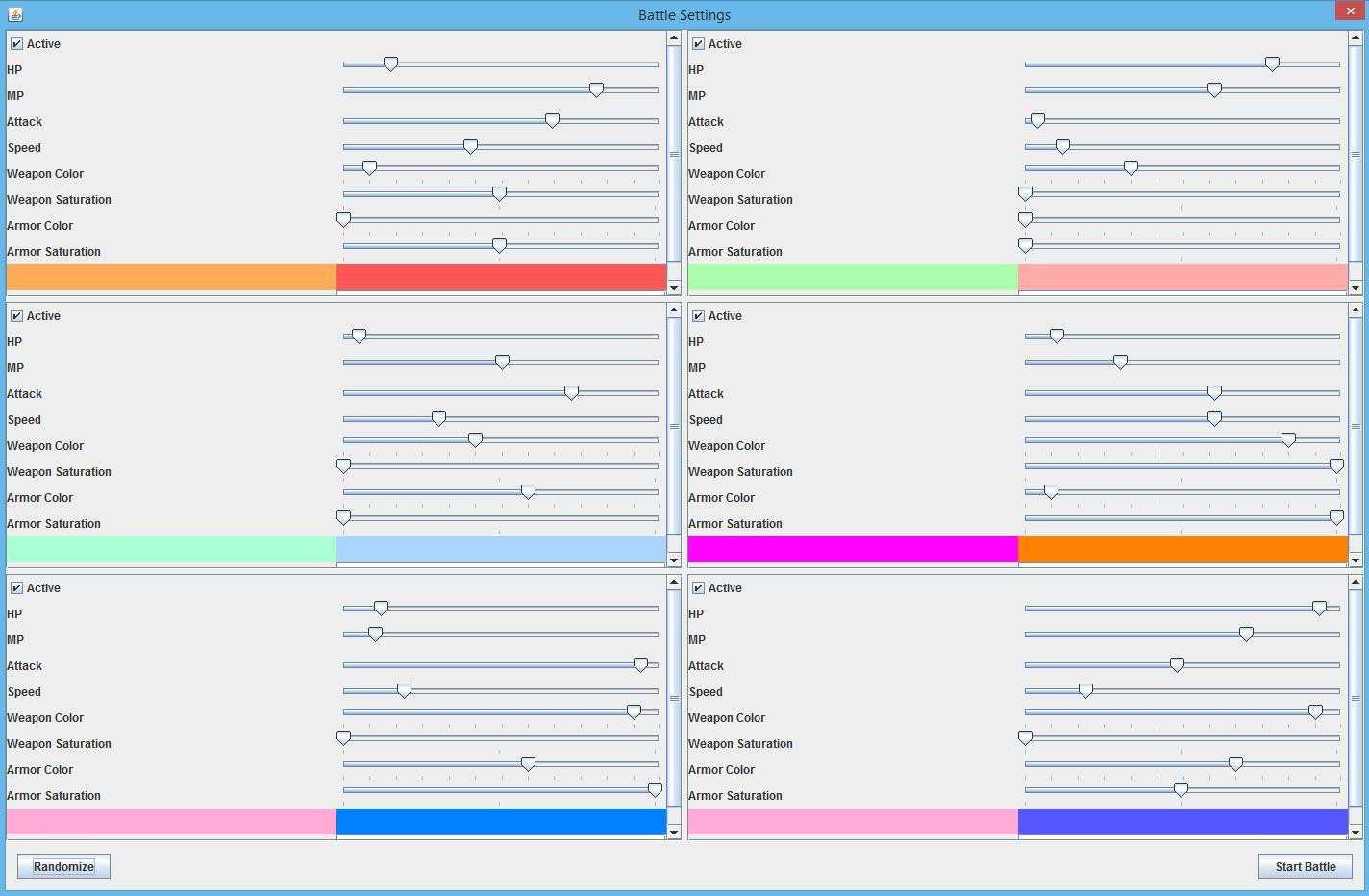
Task: Click the violet swatch in bottom-right panel
Action: 1182,822
